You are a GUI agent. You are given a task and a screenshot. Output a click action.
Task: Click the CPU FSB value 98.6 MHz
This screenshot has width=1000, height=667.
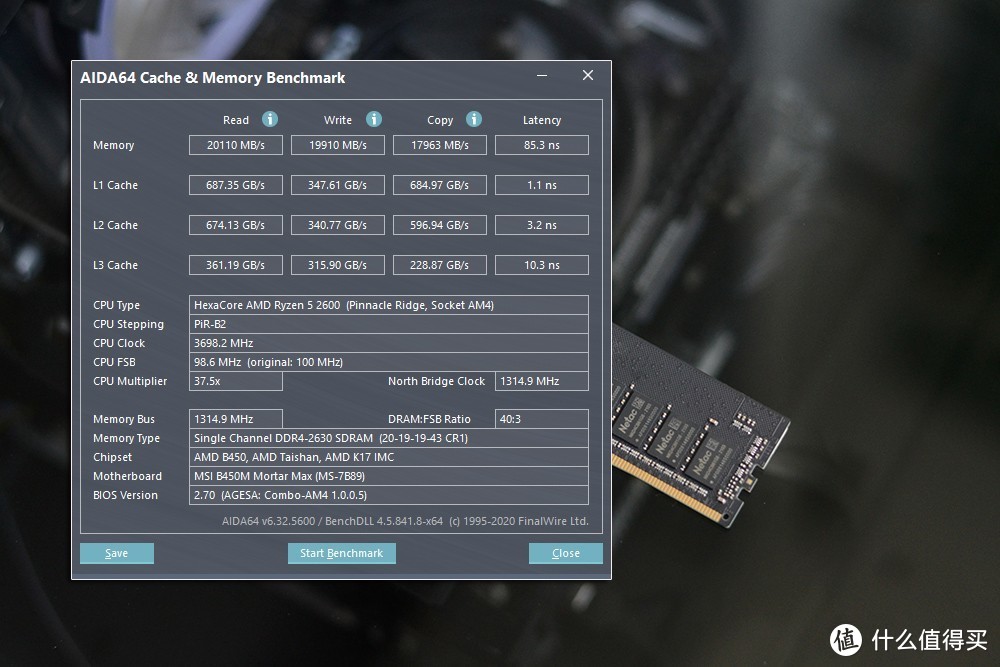click(x=389, y=362)
